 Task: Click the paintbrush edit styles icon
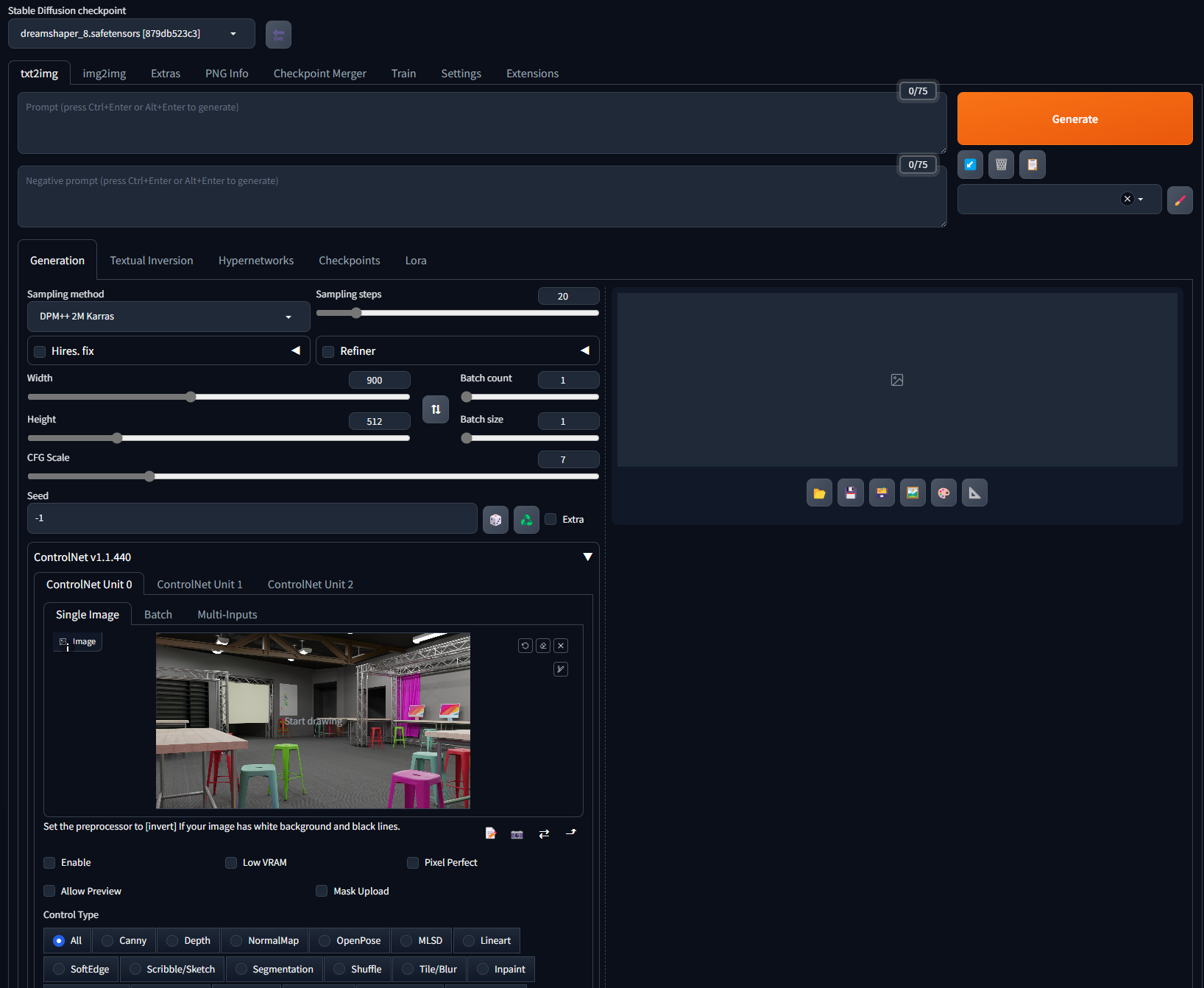[1180, 200]
